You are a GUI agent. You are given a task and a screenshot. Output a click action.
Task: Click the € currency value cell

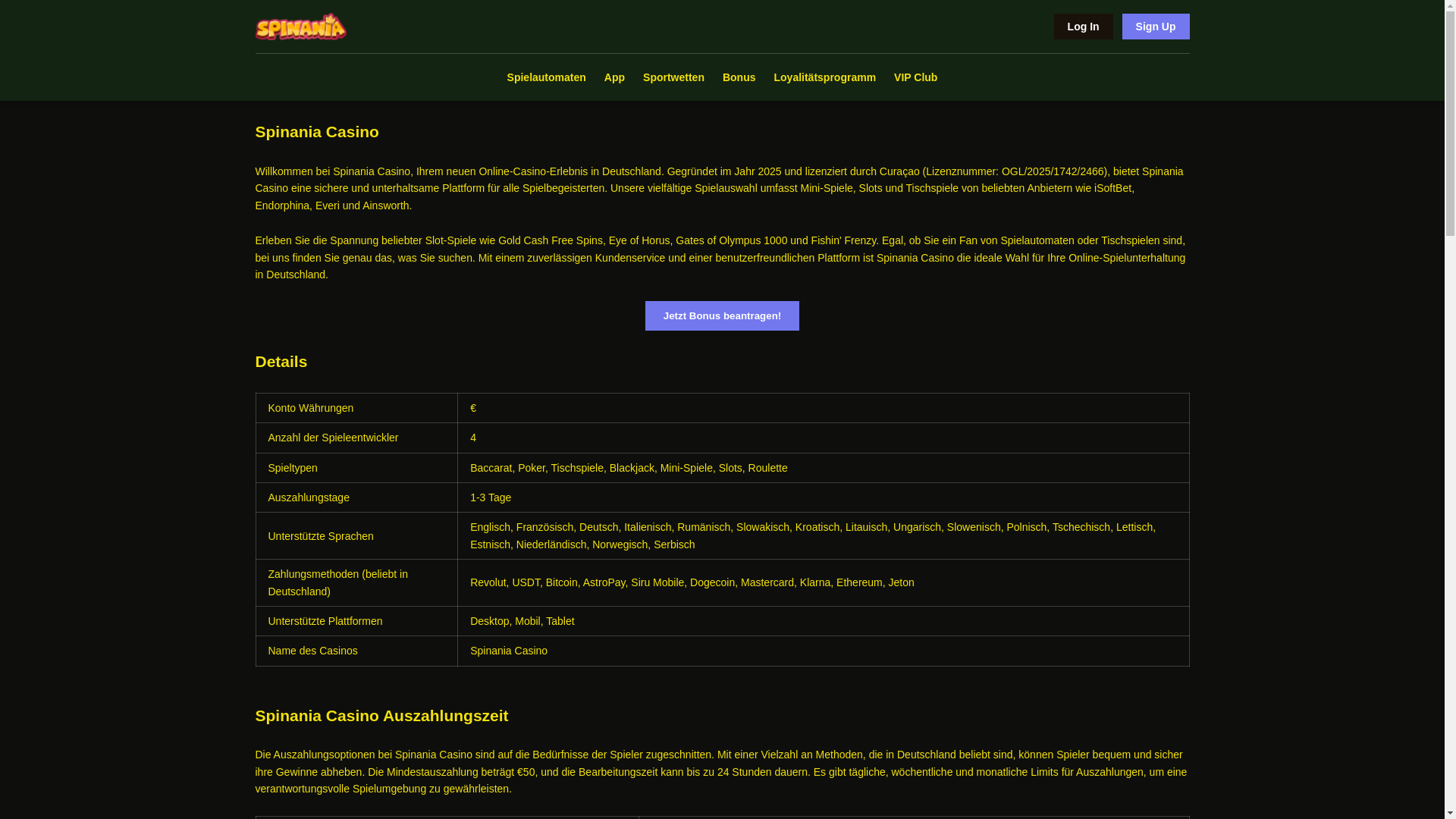[823, 408]
